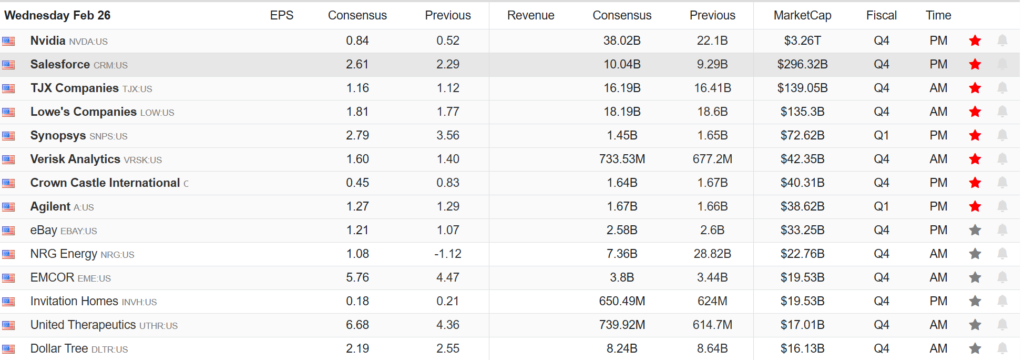Screen dimensions: 1024x360
Task: Click NRG Energy's -1.12 previous EPS
Action: 447,254
